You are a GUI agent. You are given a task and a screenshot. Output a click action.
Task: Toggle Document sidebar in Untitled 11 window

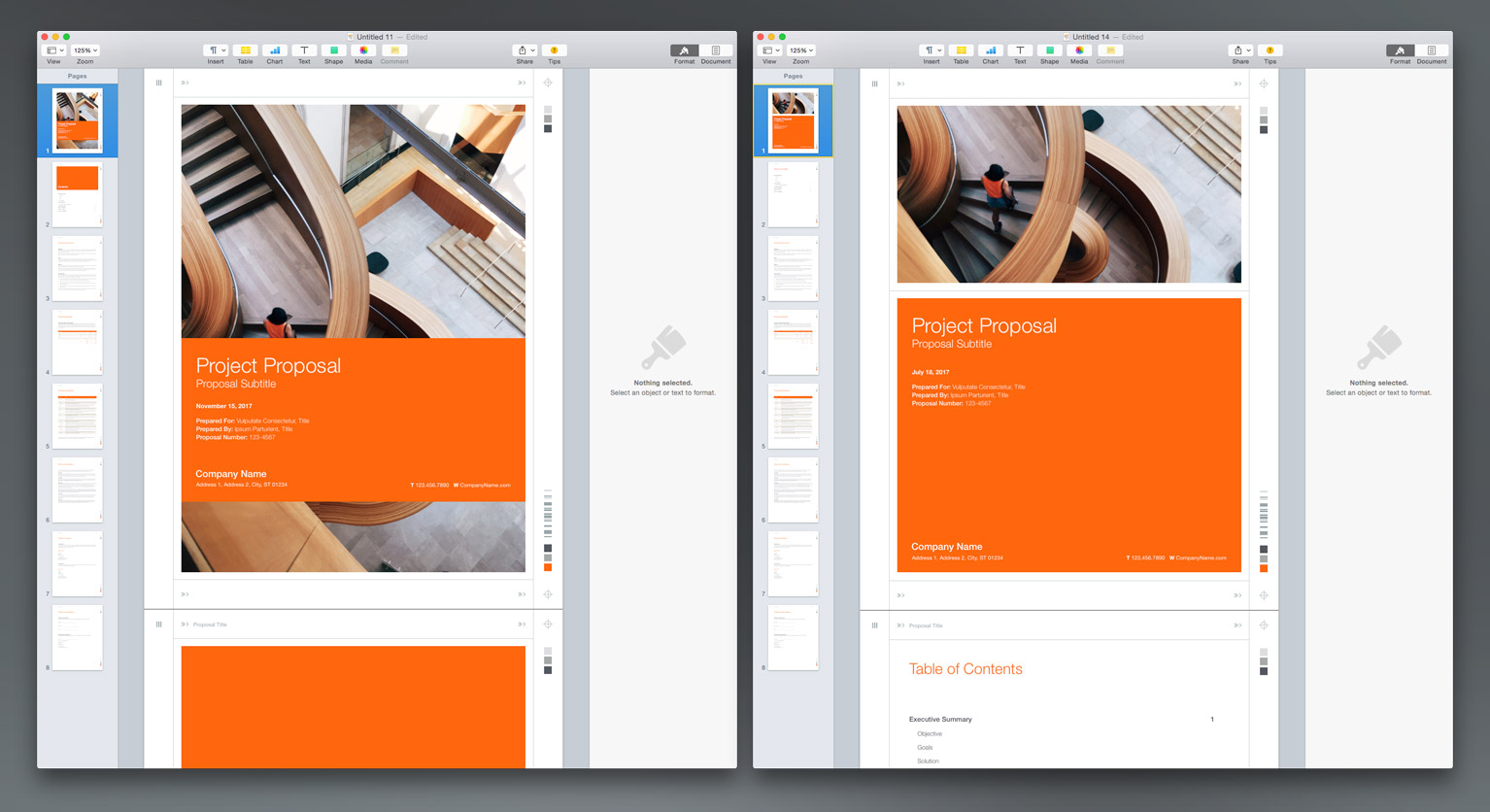716,51
